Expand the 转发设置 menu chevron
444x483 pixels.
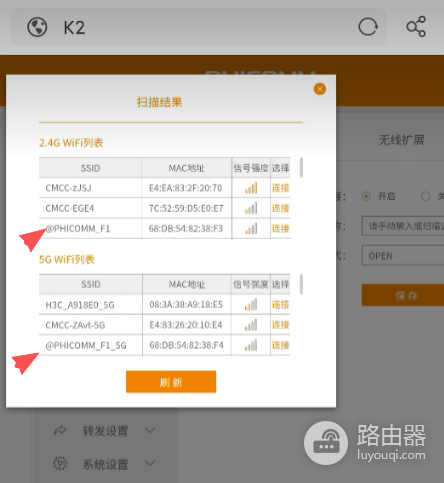(150, 430)
